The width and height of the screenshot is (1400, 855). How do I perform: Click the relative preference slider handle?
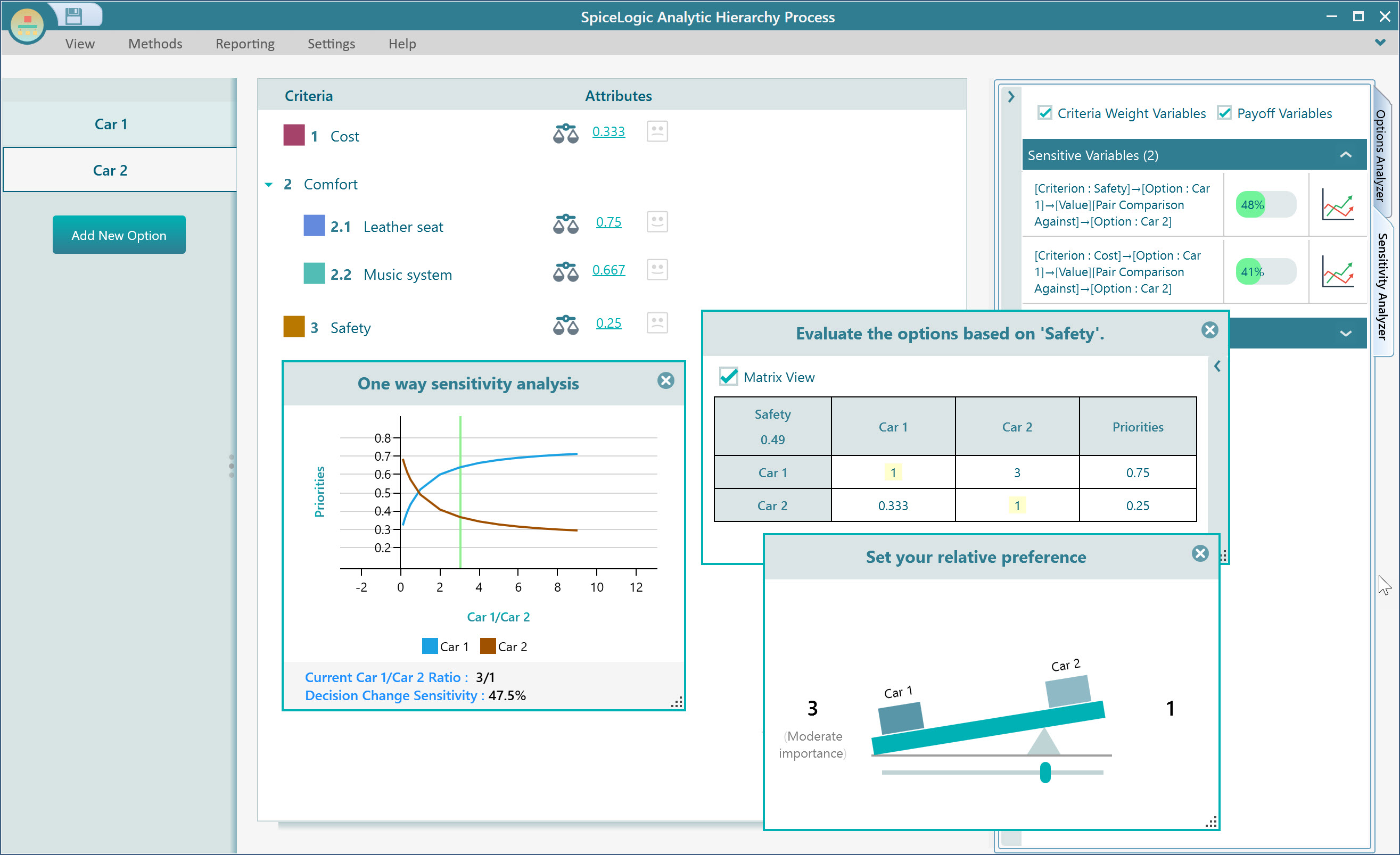[x=1045, y=772]
